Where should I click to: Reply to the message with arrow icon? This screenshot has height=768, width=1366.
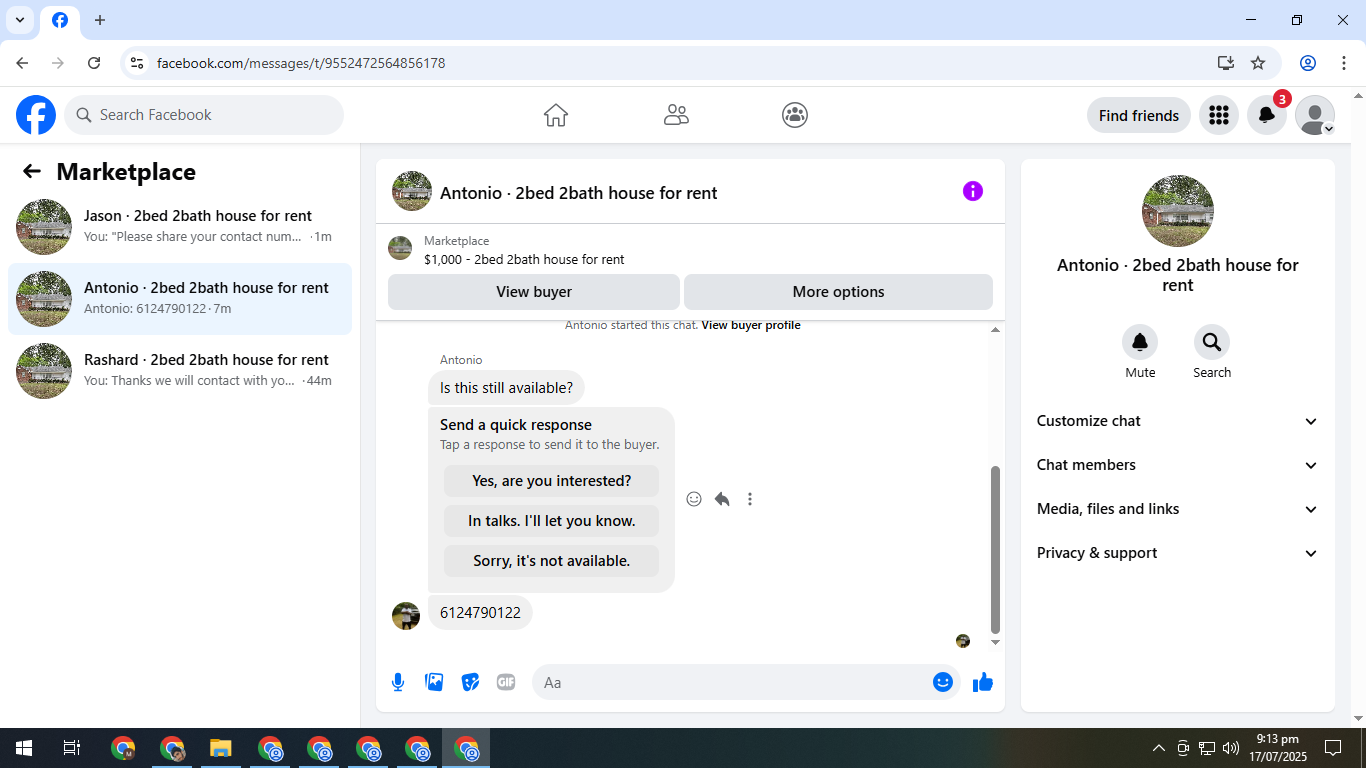(722, 499)
